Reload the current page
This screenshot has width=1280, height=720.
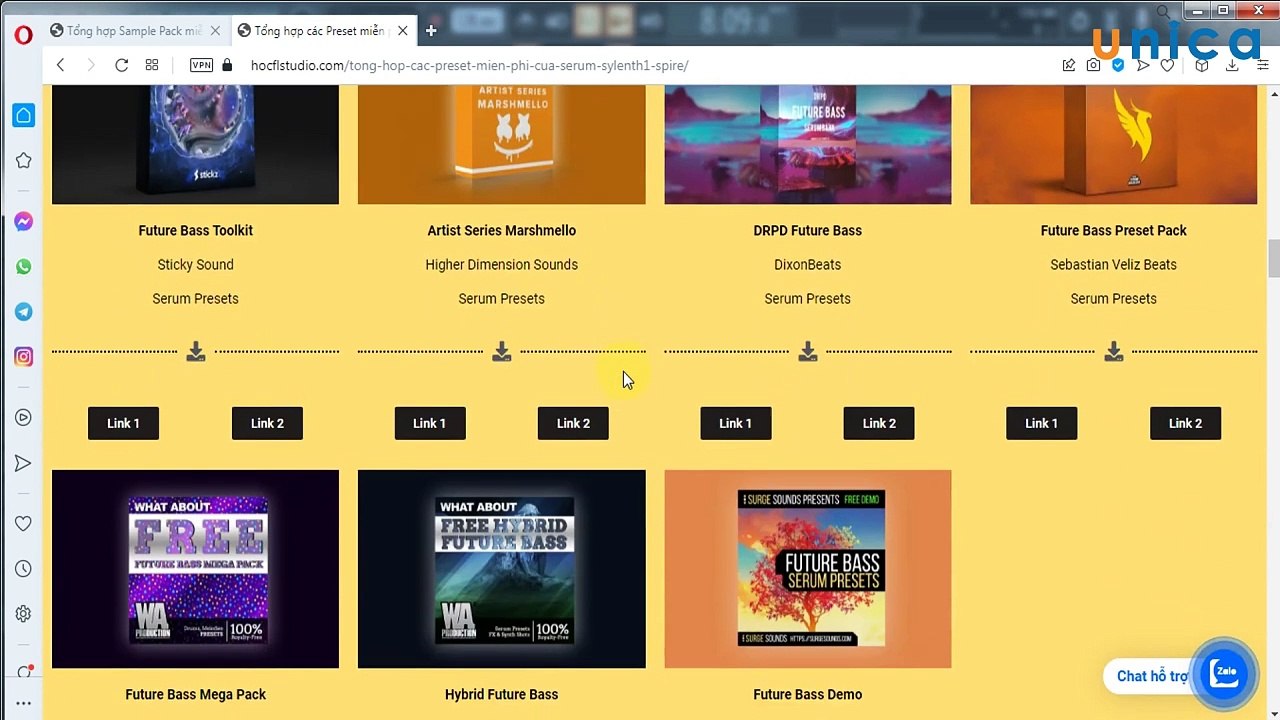[x=121, y=65]
